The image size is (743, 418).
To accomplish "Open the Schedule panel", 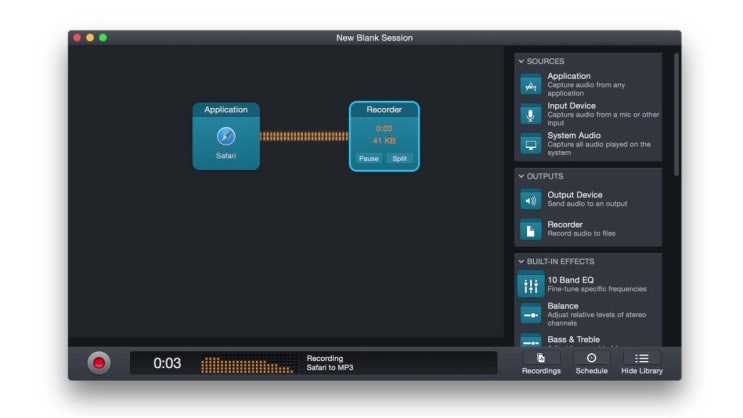I will coord(591,363).
